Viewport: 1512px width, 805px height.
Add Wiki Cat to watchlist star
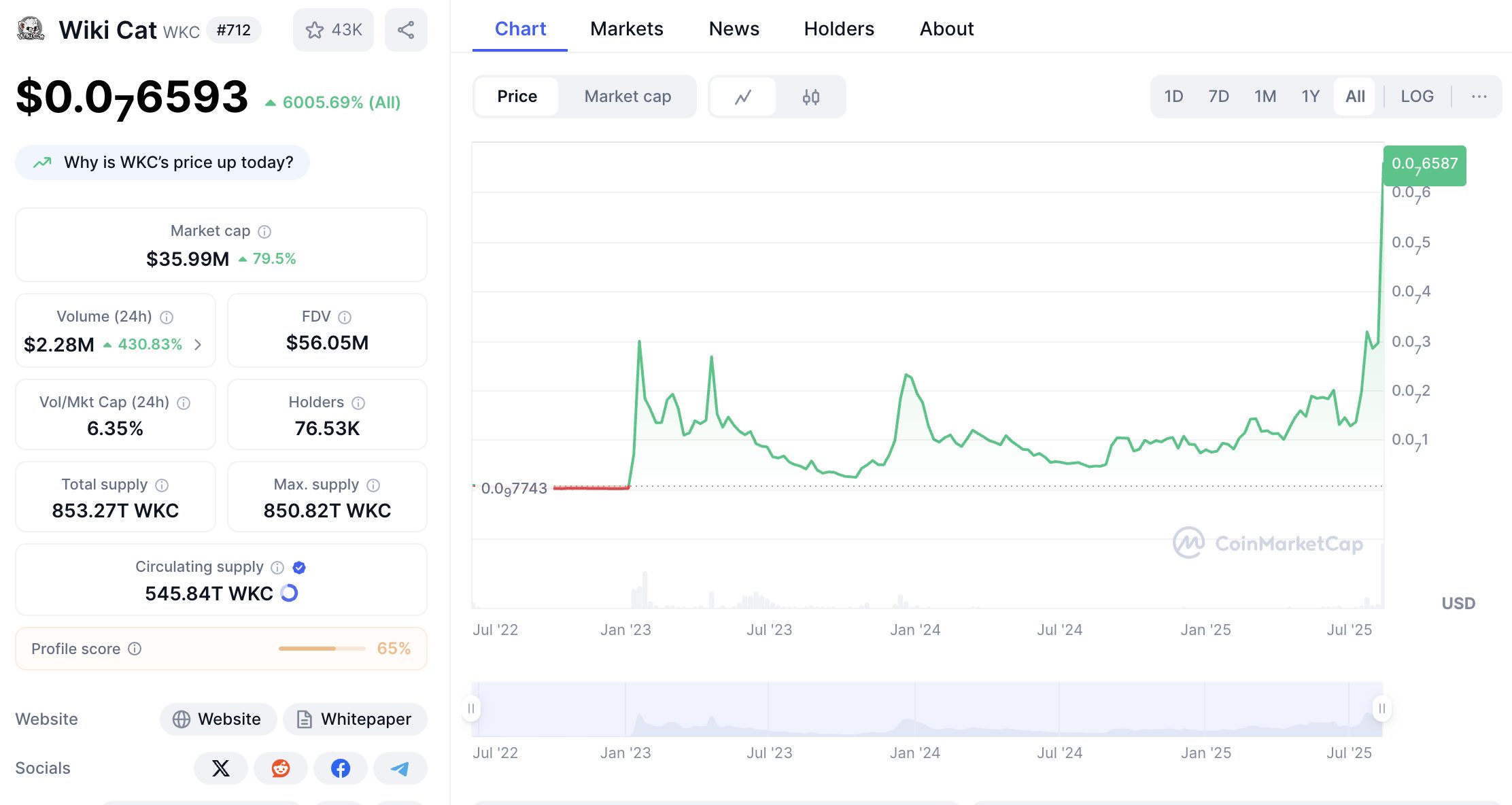(315, 29)
